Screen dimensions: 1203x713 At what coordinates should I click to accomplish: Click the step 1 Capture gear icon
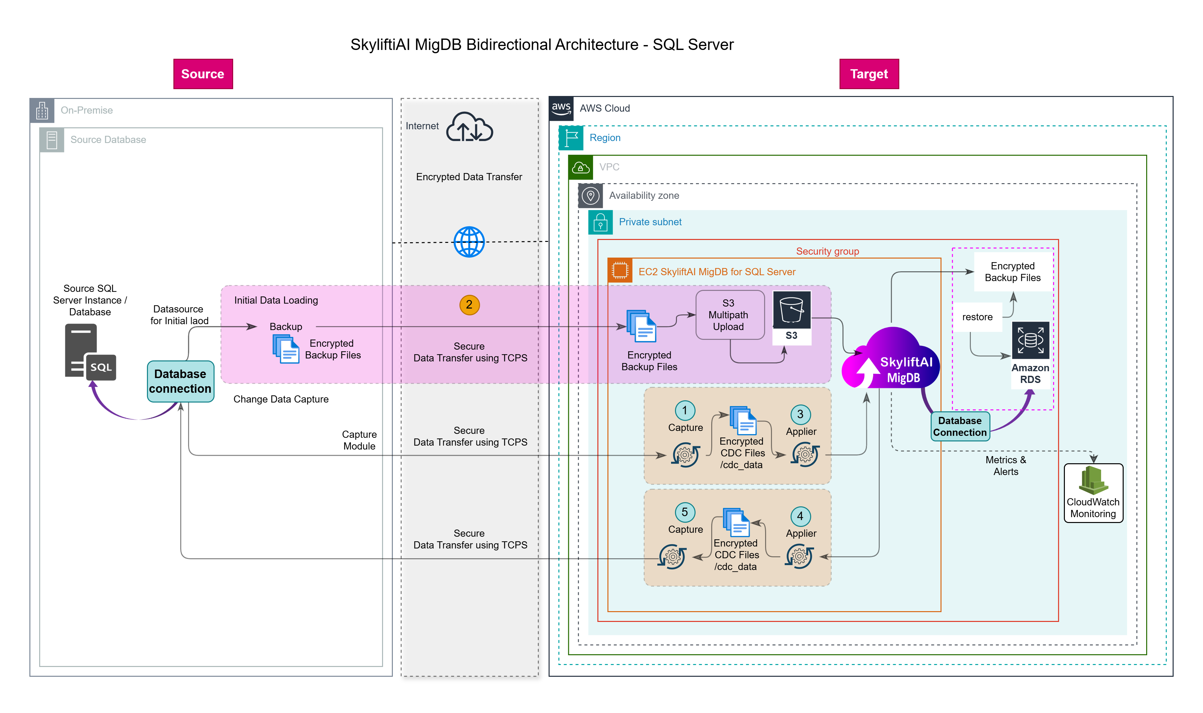[685, 456]
